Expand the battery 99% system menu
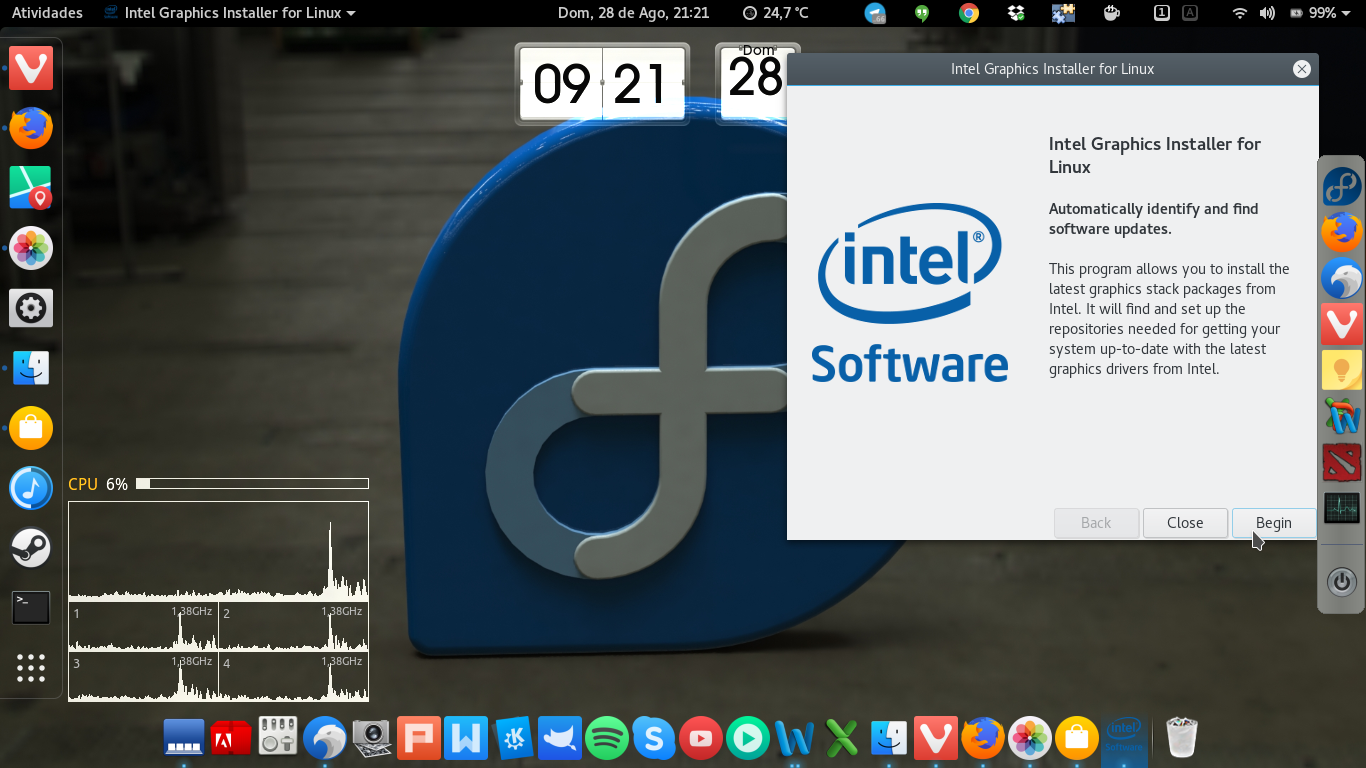This screenshot has height=768, width=1366. tap(1322, 13)
